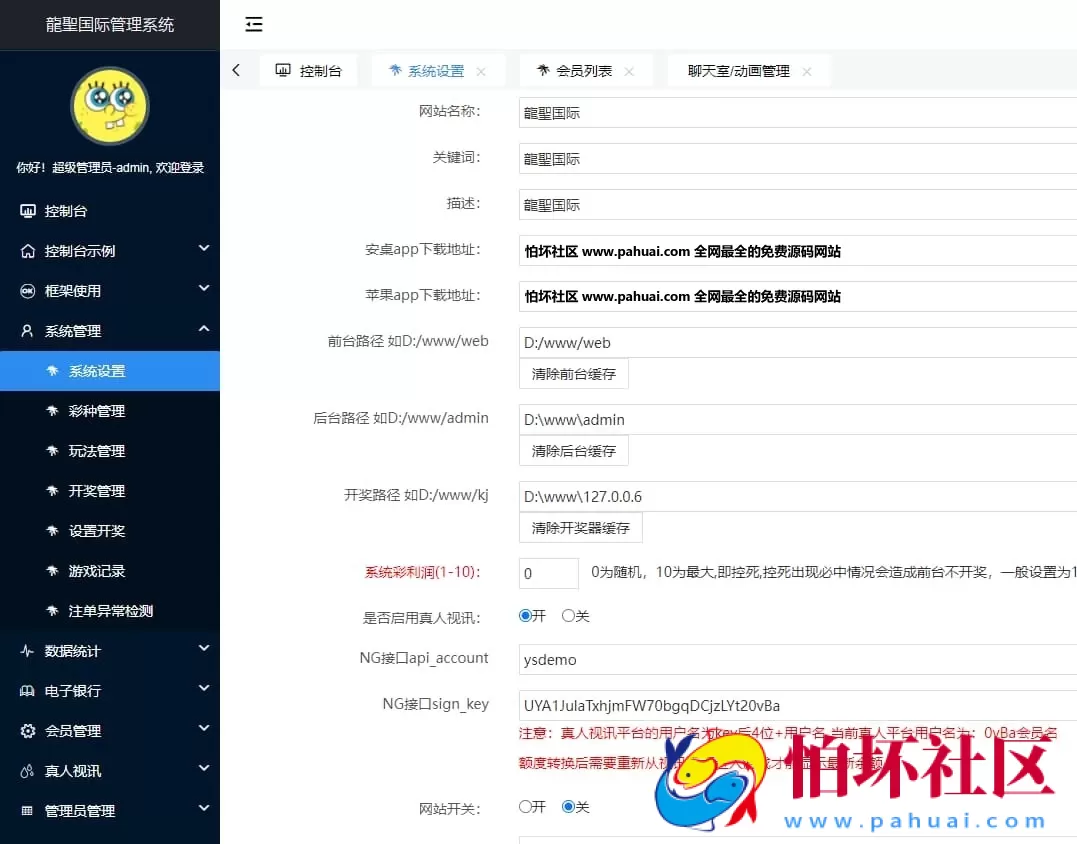Click the dashboard icon on the 控制台 tab
This screenshot has width=1077, height=844.
pyautogui.click(x=281, y=70)
